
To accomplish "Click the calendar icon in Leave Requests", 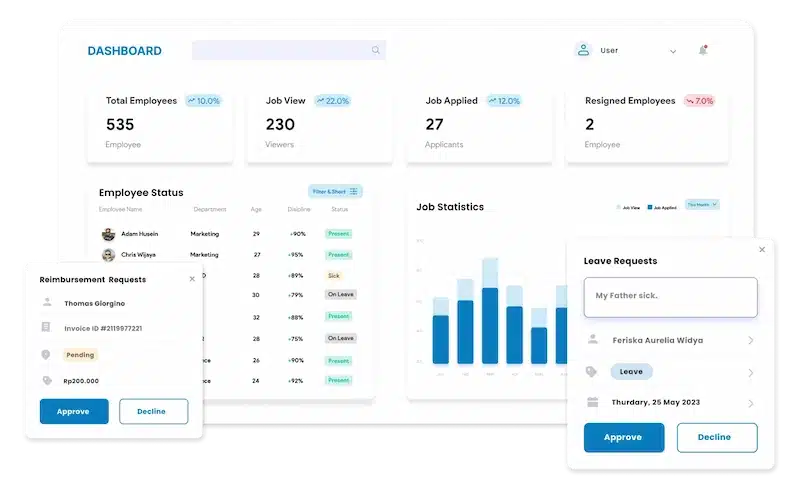I will click(x=592, y=403).
